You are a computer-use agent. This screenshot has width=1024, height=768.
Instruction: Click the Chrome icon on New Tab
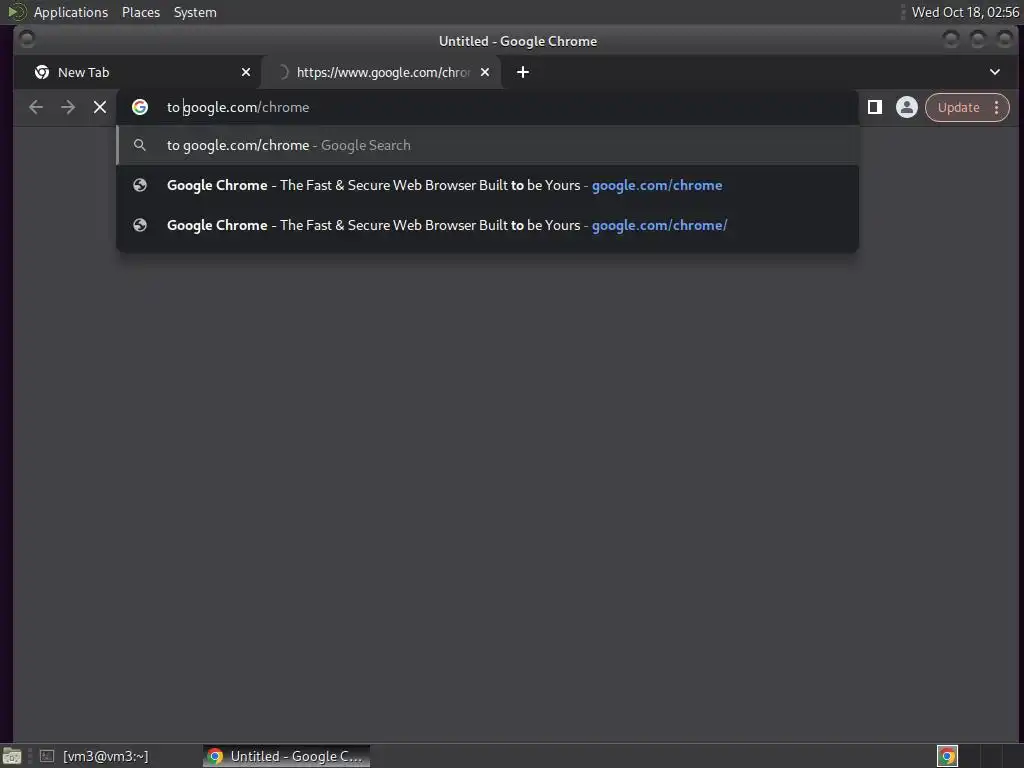pyautogui.click(x=42, y=72)
